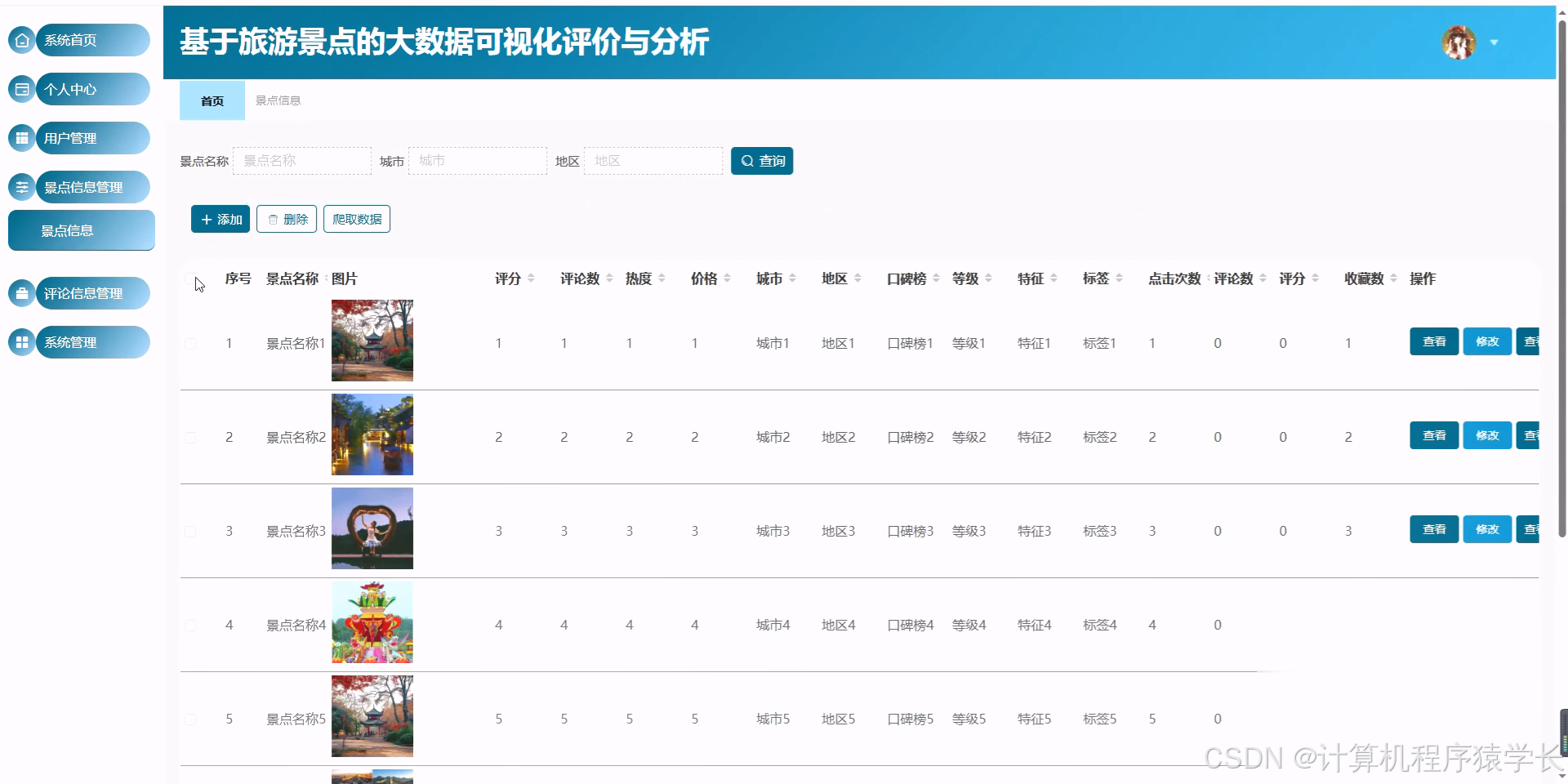
Task: Select the 景点信息管理 sidebar icon
Action: pos(22,186)
